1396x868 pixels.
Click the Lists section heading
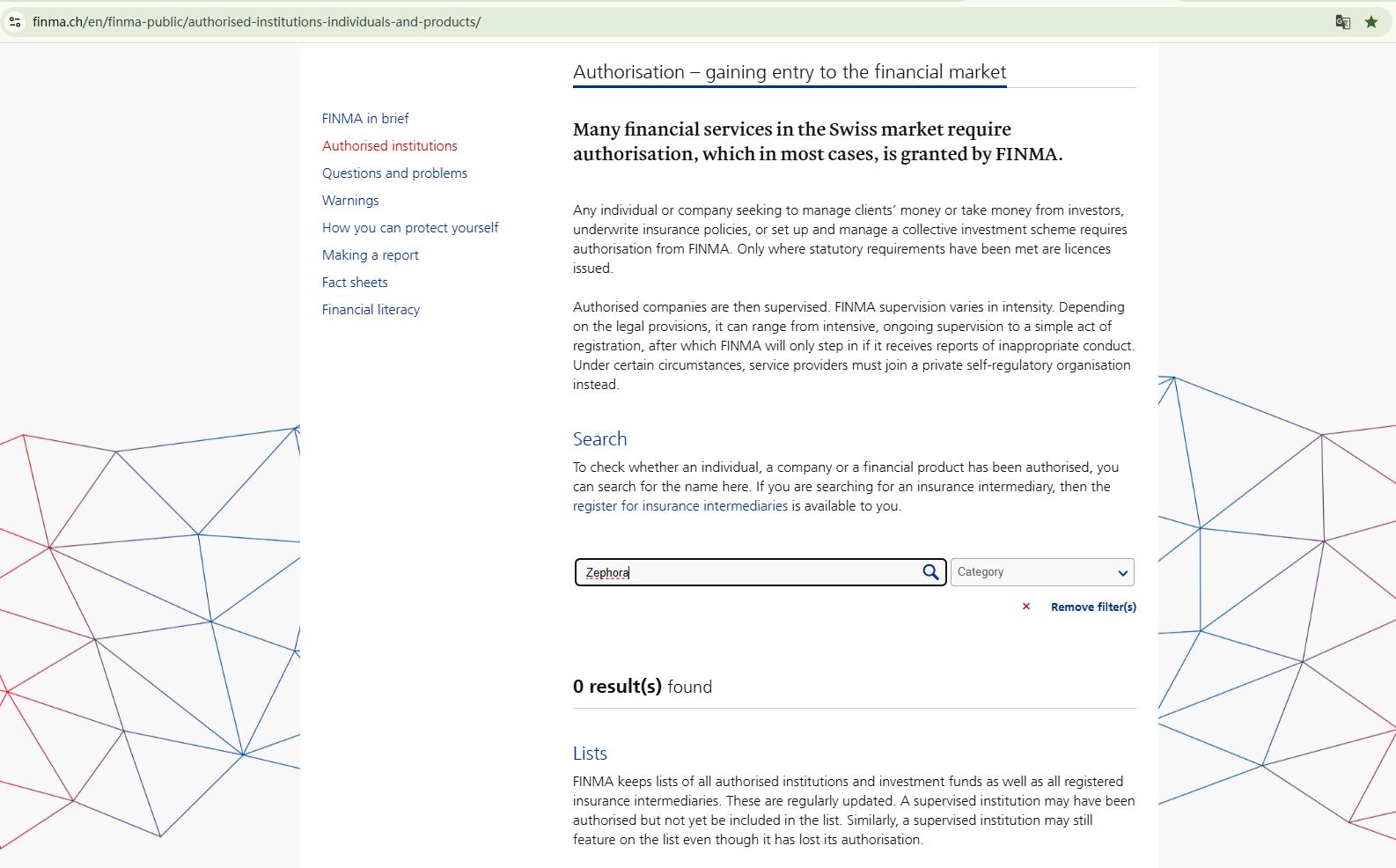[590, 754]
